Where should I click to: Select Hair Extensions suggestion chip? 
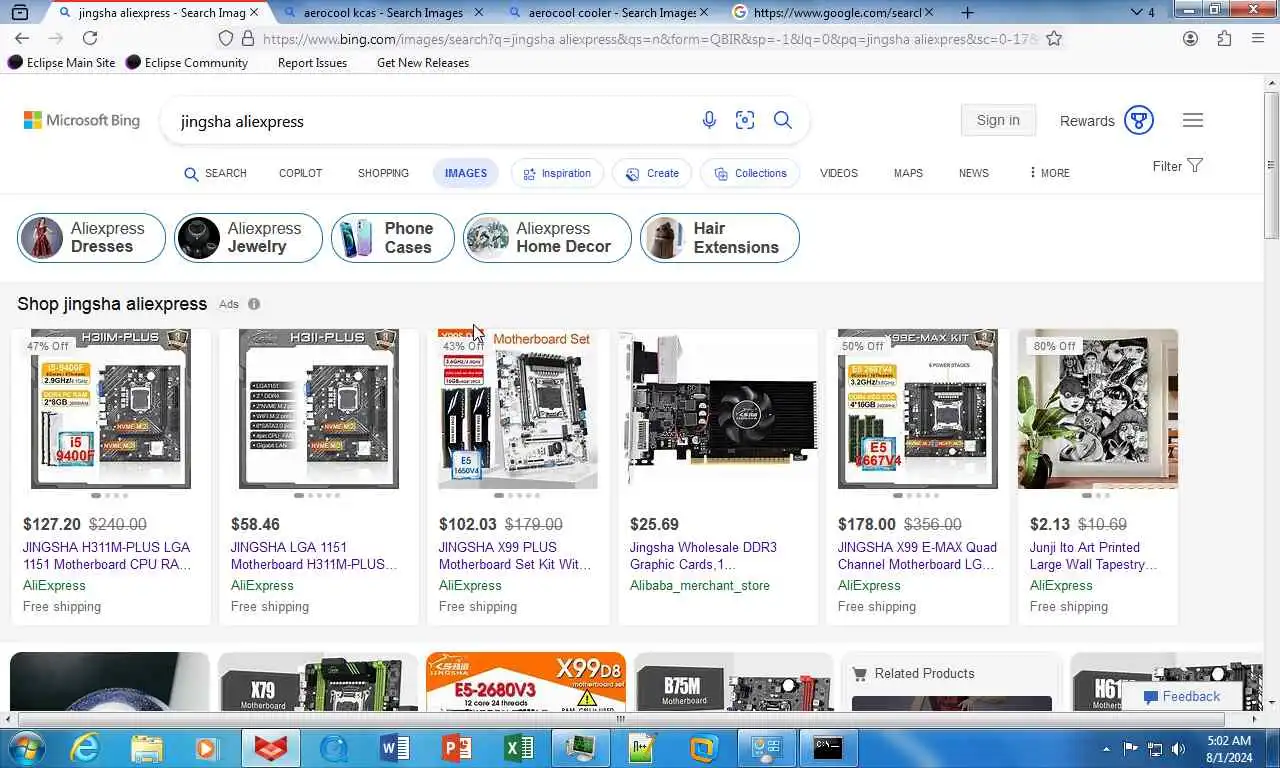(x=720, y=238)
